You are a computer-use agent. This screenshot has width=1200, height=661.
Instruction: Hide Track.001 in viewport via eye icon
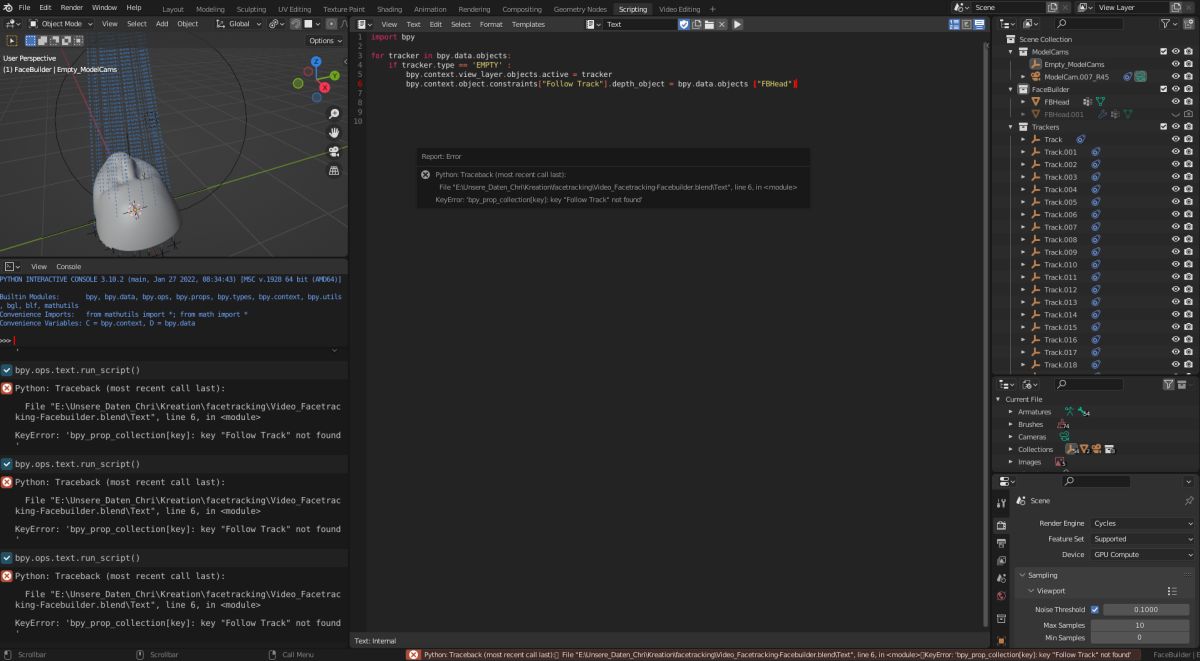click(x=1175, y=152)
